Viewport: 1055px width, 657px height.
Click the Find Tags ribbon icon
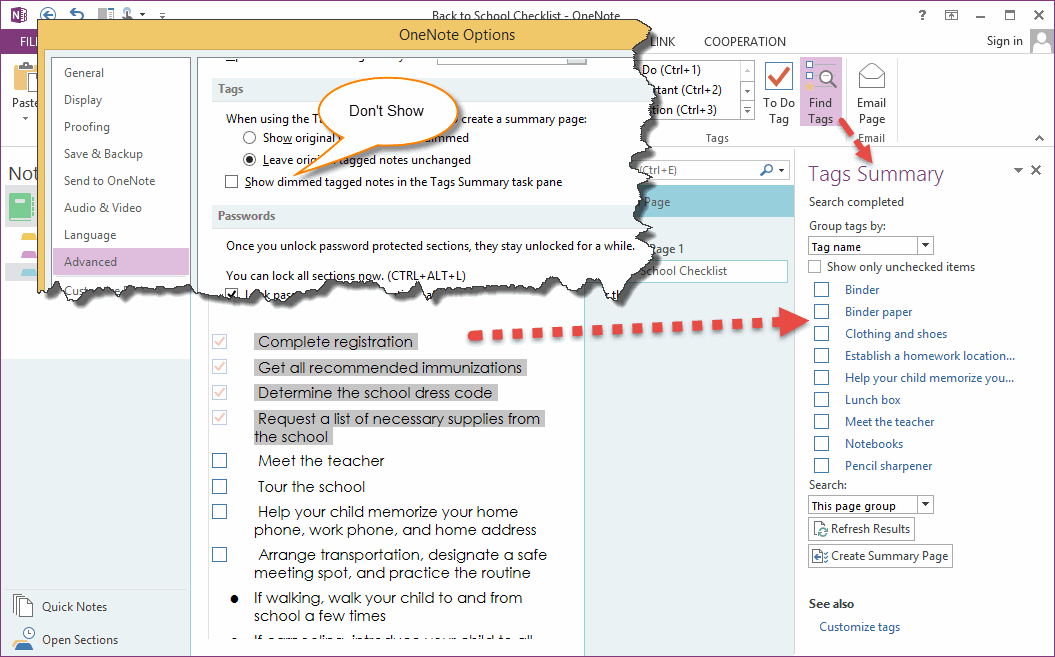point(820,77)
